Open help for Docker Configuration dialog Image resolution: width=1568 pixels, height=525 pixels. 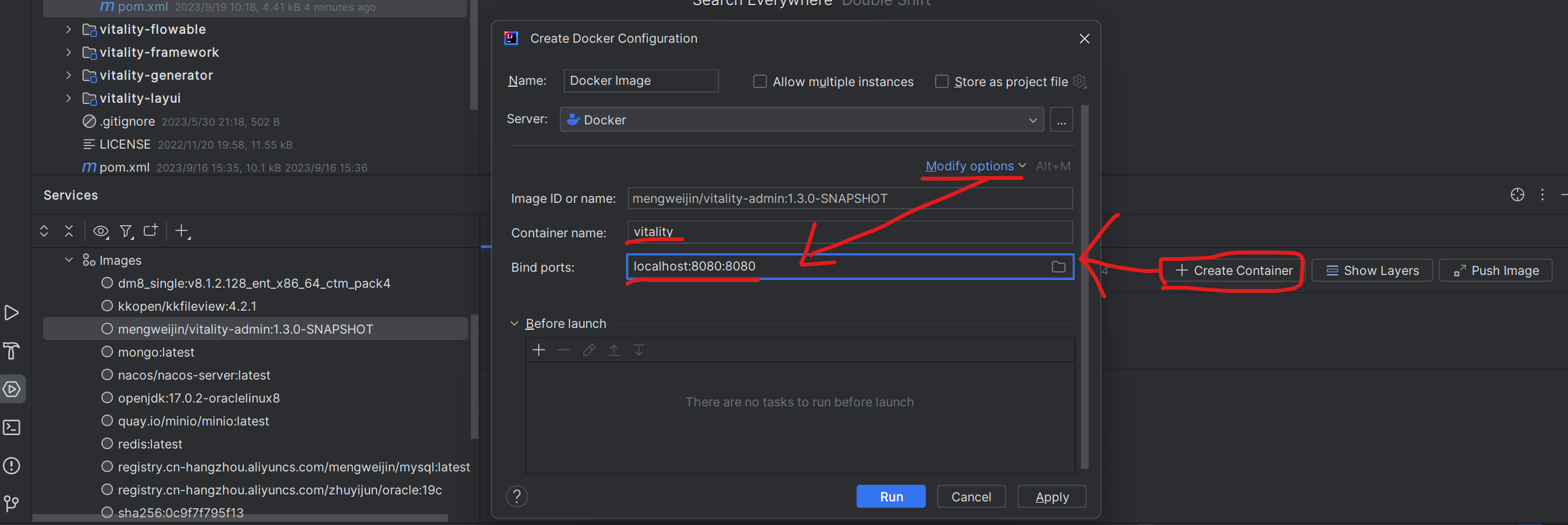coord(517,496)
